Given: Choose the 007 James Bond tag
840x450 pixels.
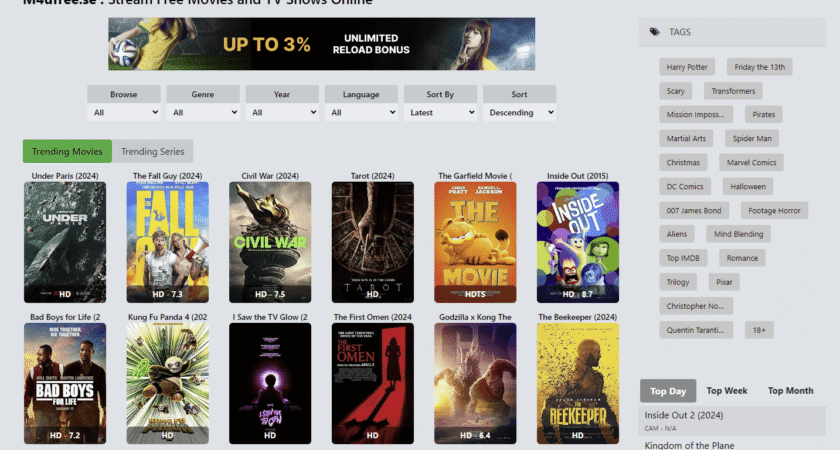Looking at the screenshot, I should pyautogui.click(x=695, y=210).
